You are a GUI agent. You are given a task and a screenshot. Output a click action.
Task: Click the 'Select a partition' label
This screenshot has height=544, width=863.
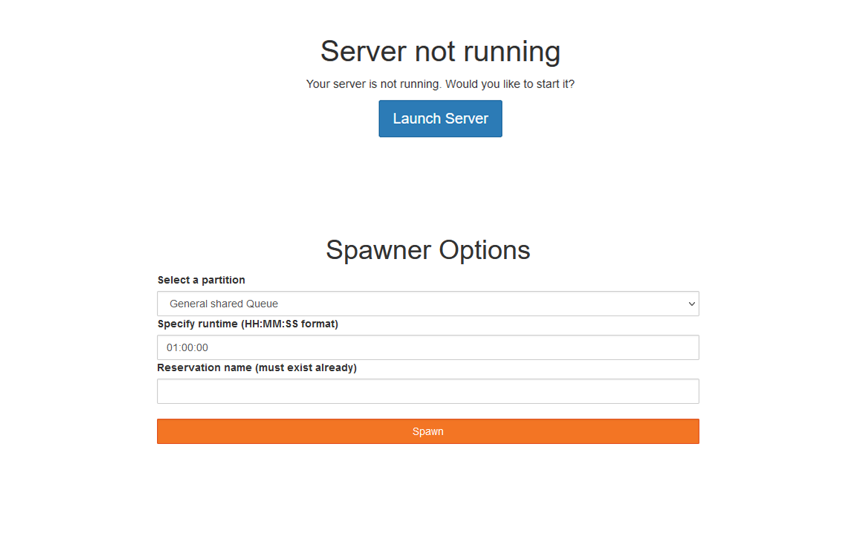201,280
